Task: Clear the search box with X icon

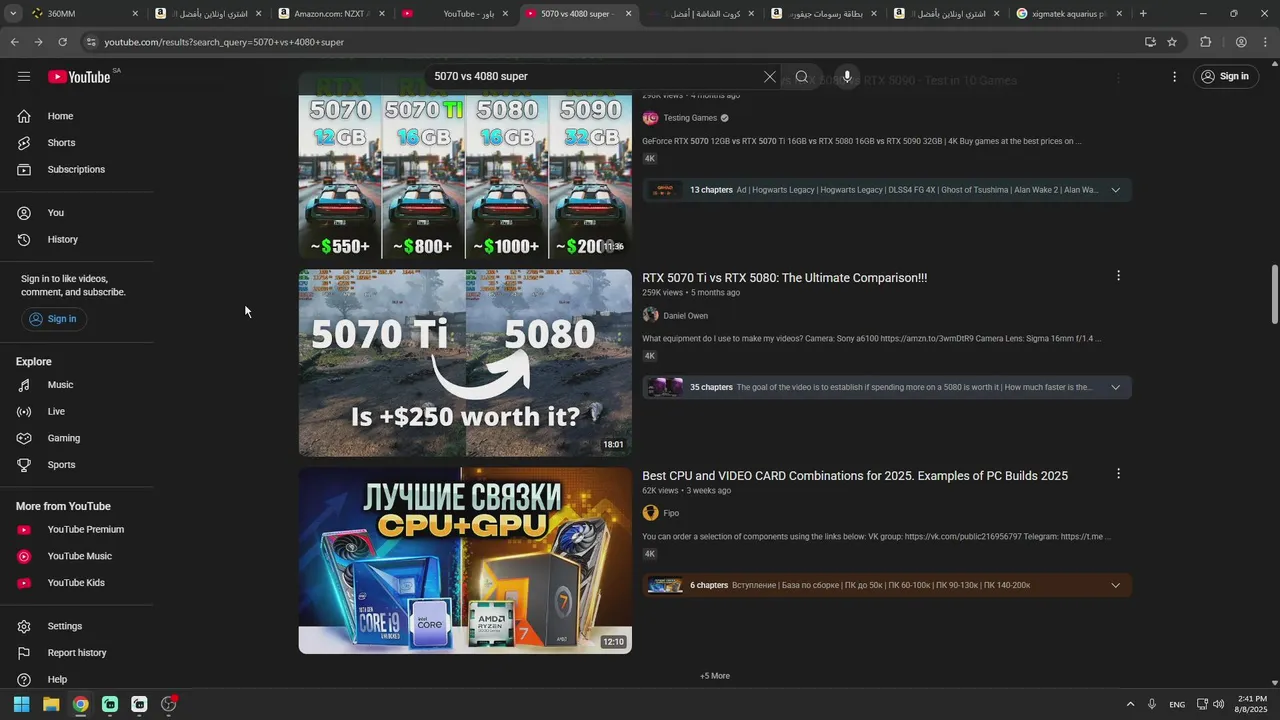Action: pyautogui.click(x=770, y=76)
